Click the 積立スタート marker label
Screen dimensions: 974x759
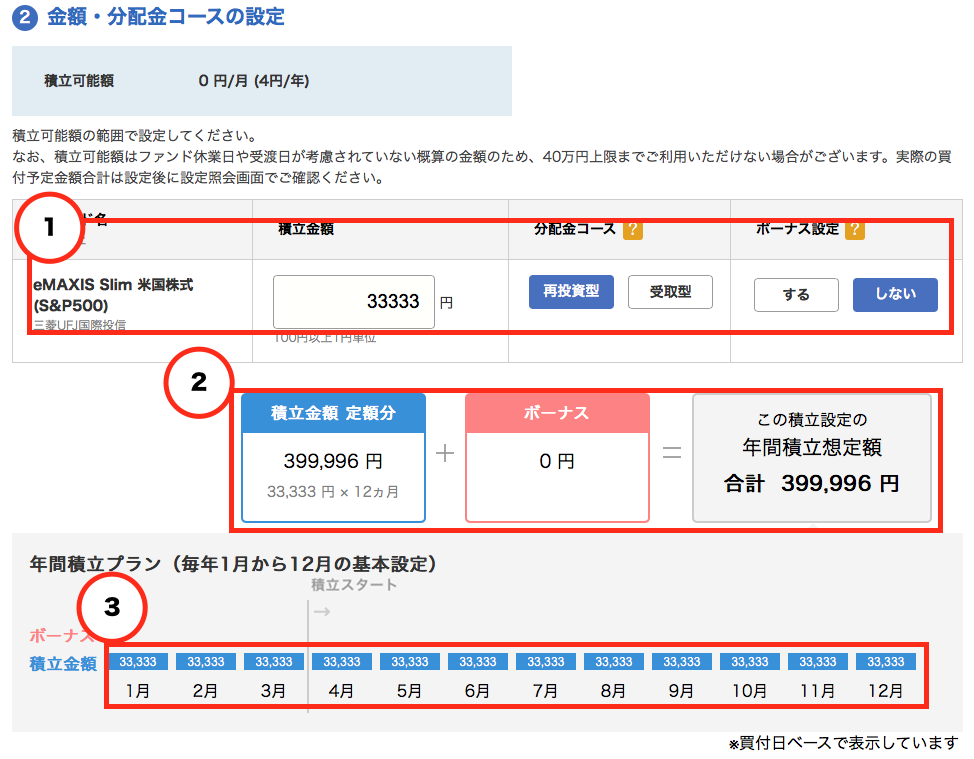354,585
